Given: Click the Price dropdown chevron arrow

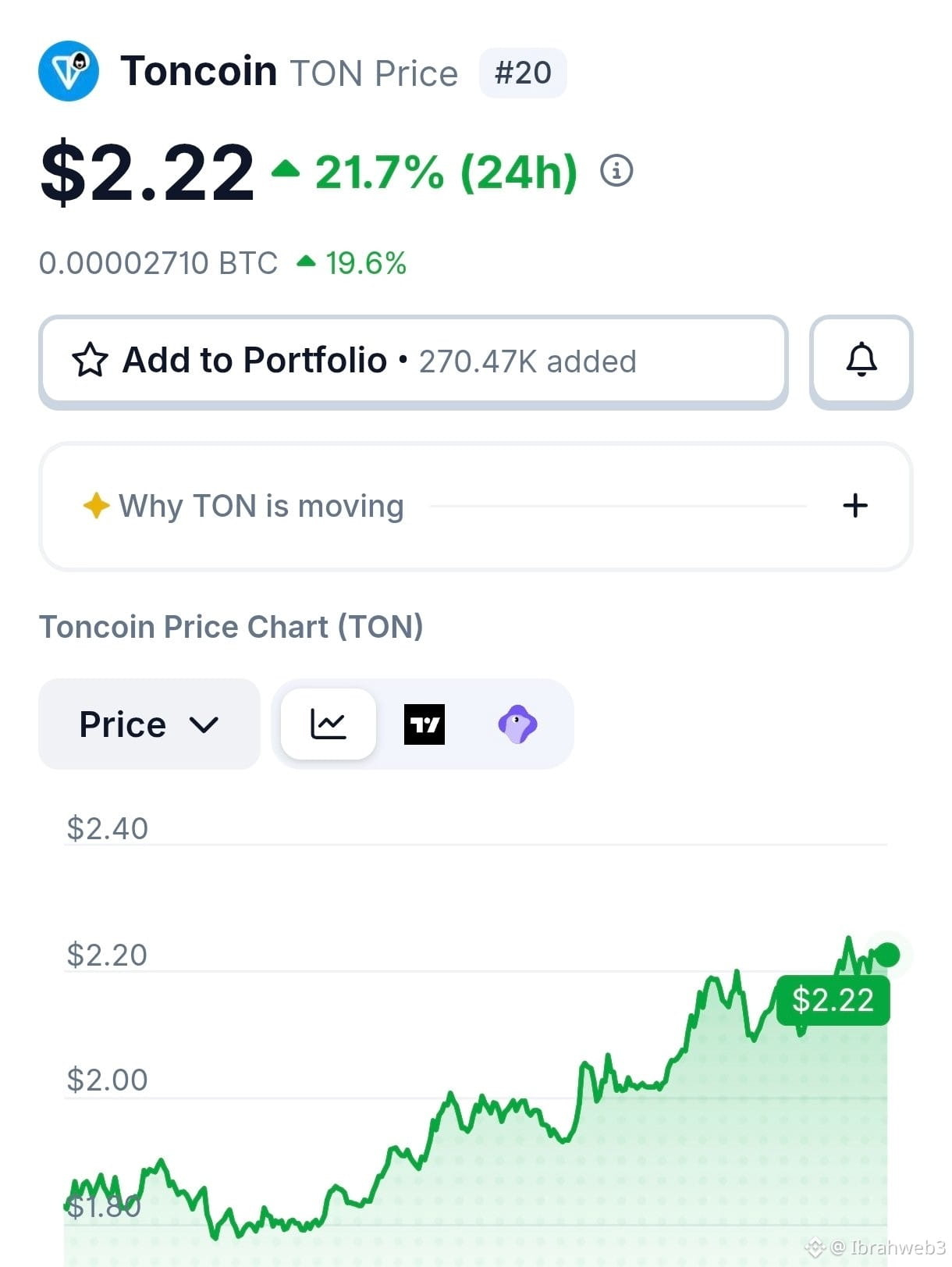Looking at the screenshot, I should click(204, 725).
